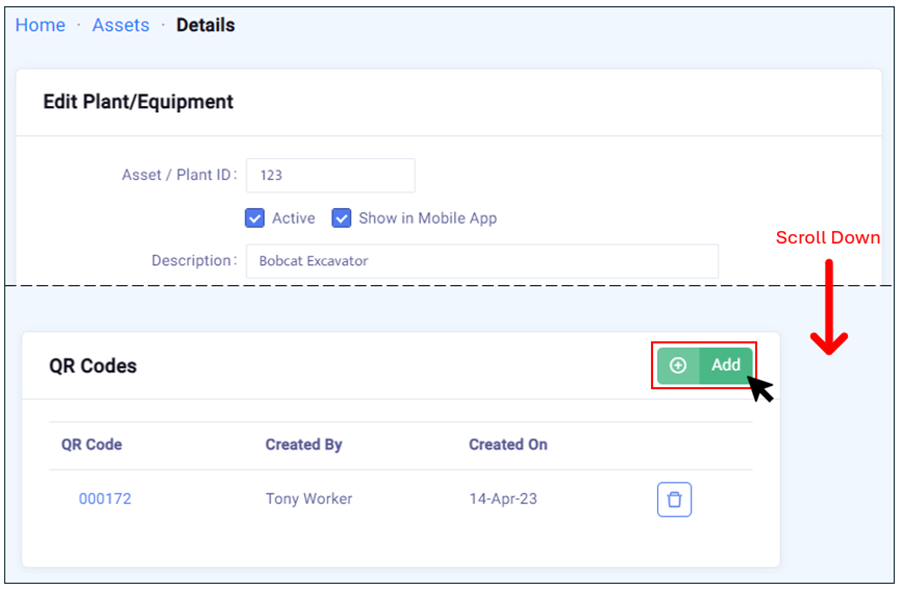901x589 pixels.
Task: Open QR code 000172 link
Action: [x=105, y=498]
